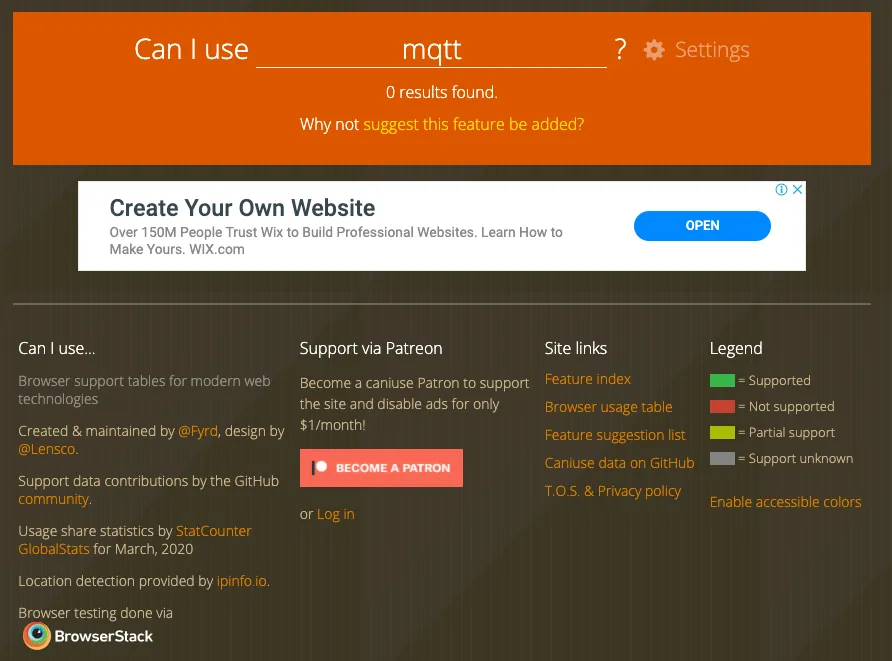The width and height of the screenshot is (892, 661).
Task: Click the ad info icon
Action: pos(782,190)
